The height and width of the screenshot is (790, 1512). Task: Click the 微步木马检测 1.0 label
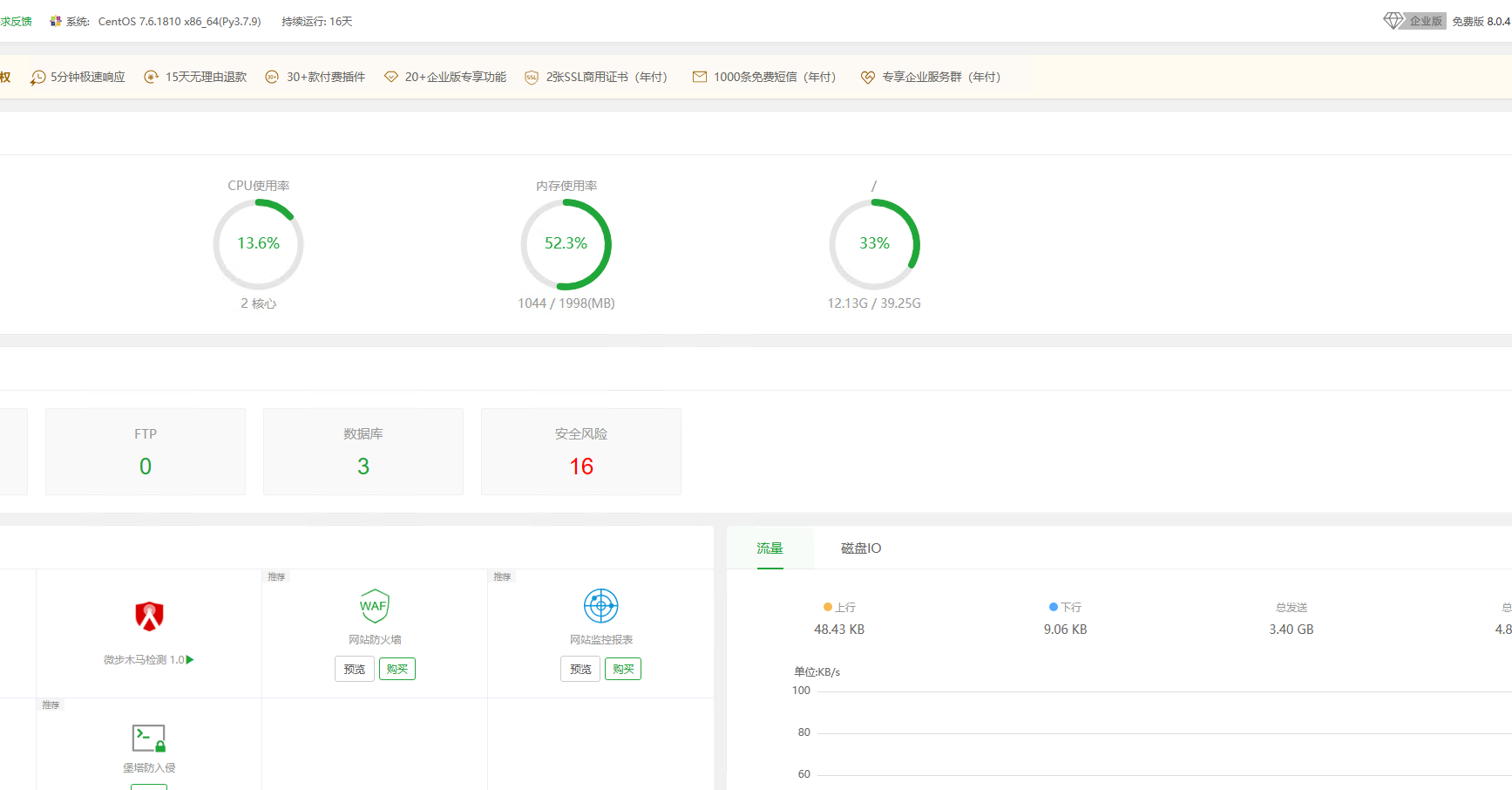[144, 660]
